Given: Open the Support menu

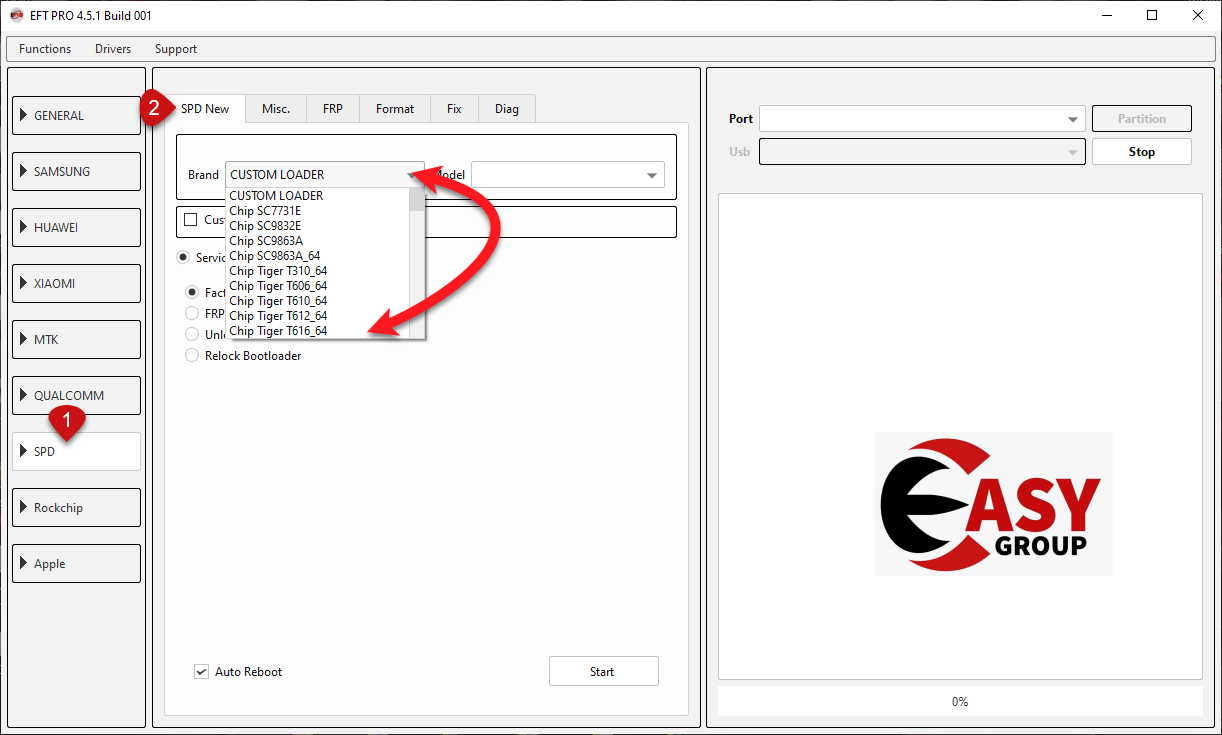Looking at the screenshot, I should click(x=176, y=49).
